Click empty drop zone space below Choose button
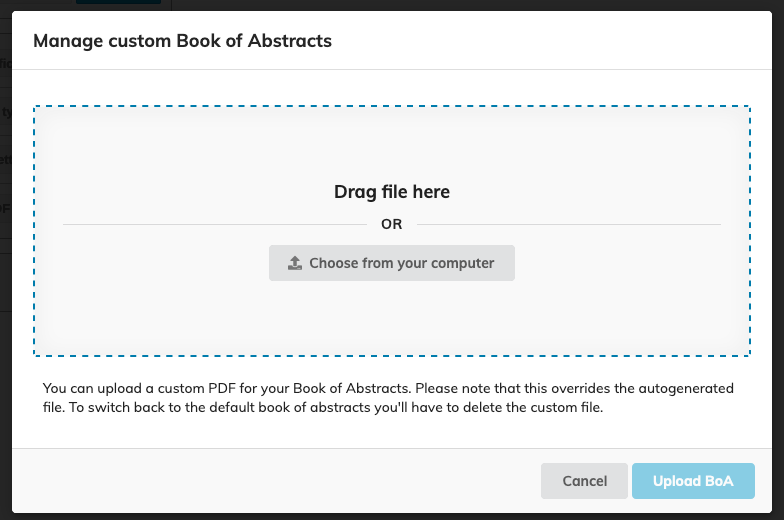This screenshot has height=520, width=784. [x=392, y=318]
